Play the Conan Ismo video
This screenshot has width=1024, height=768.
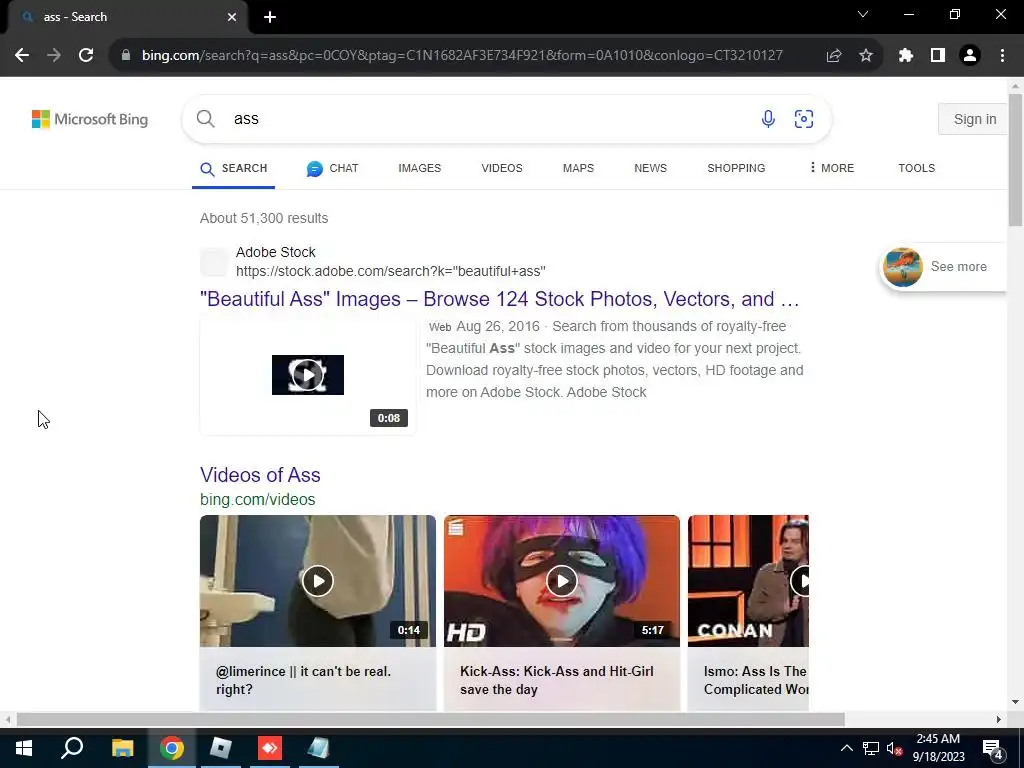point(748,581)
